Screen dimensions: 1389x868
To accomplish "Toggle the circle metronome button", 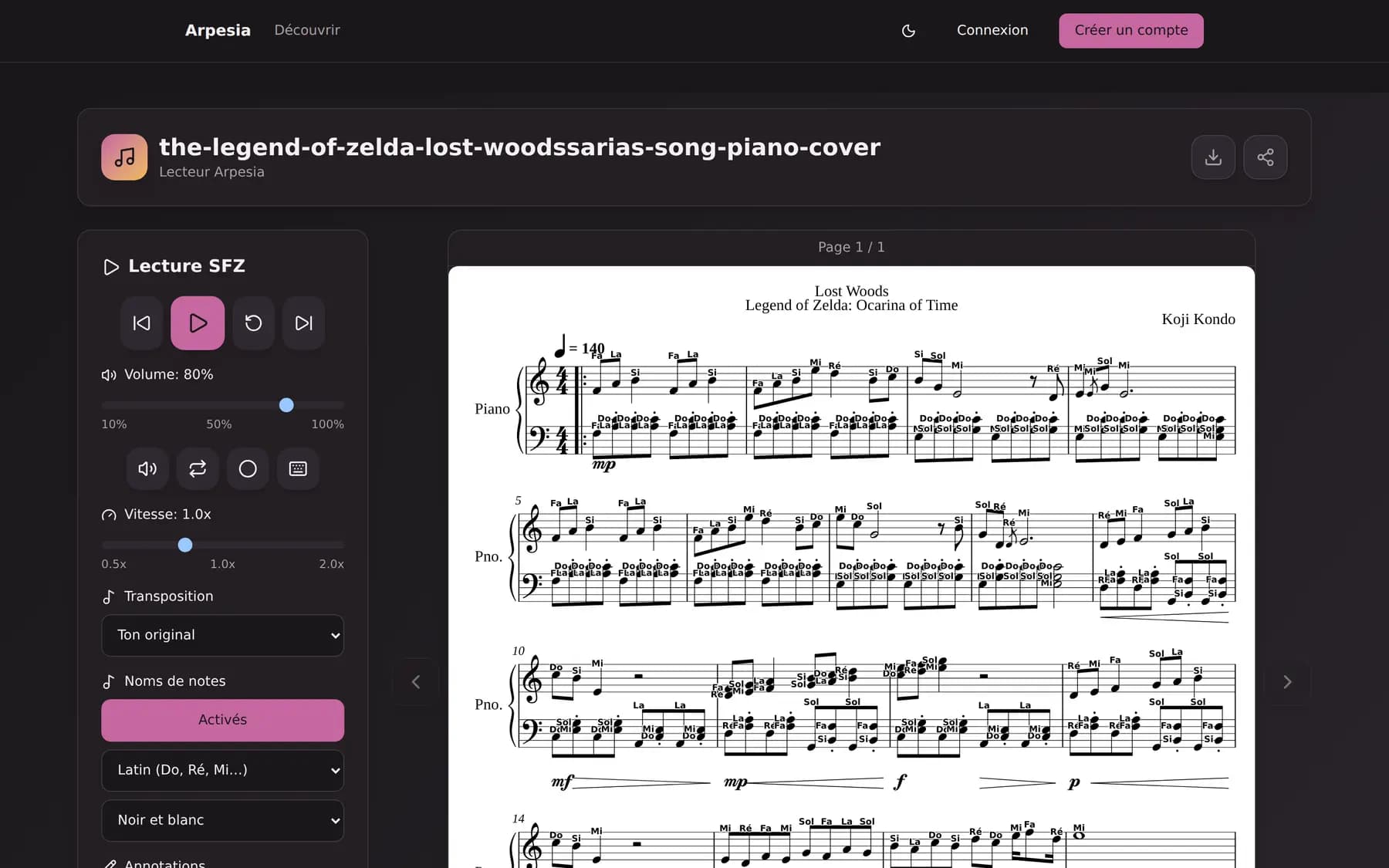I will point(248,468).
